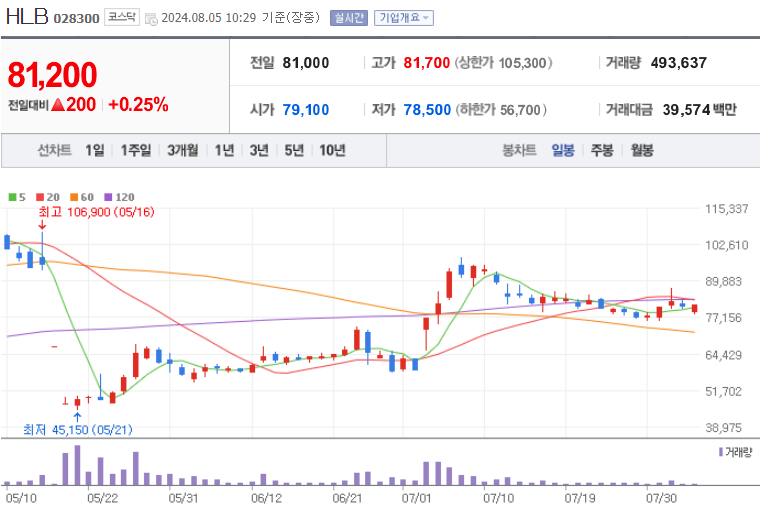Click the red down arrow at the chart high

42,225
